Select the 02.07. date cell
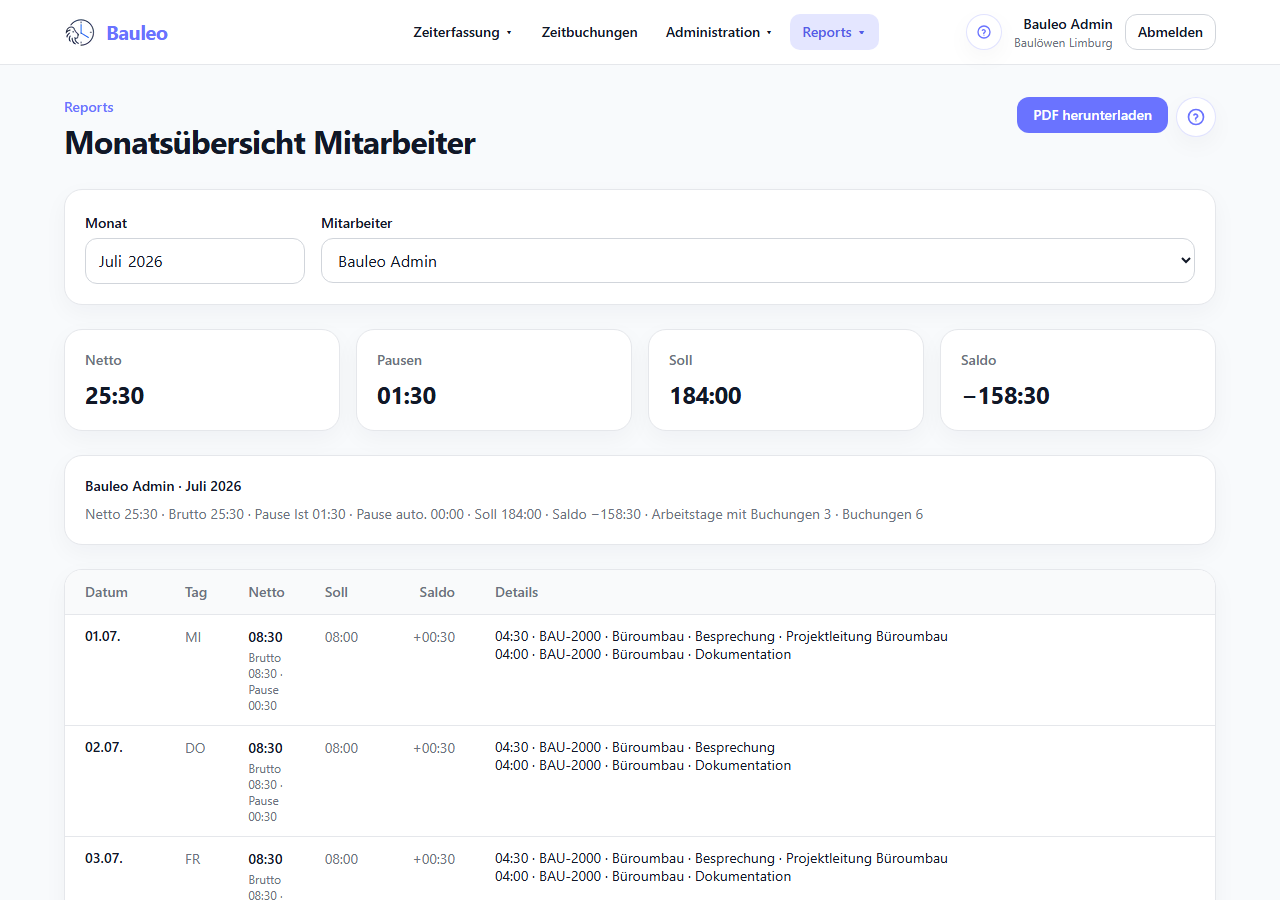Viewport: 1280px width, 900px height. (x=104, y=747)
